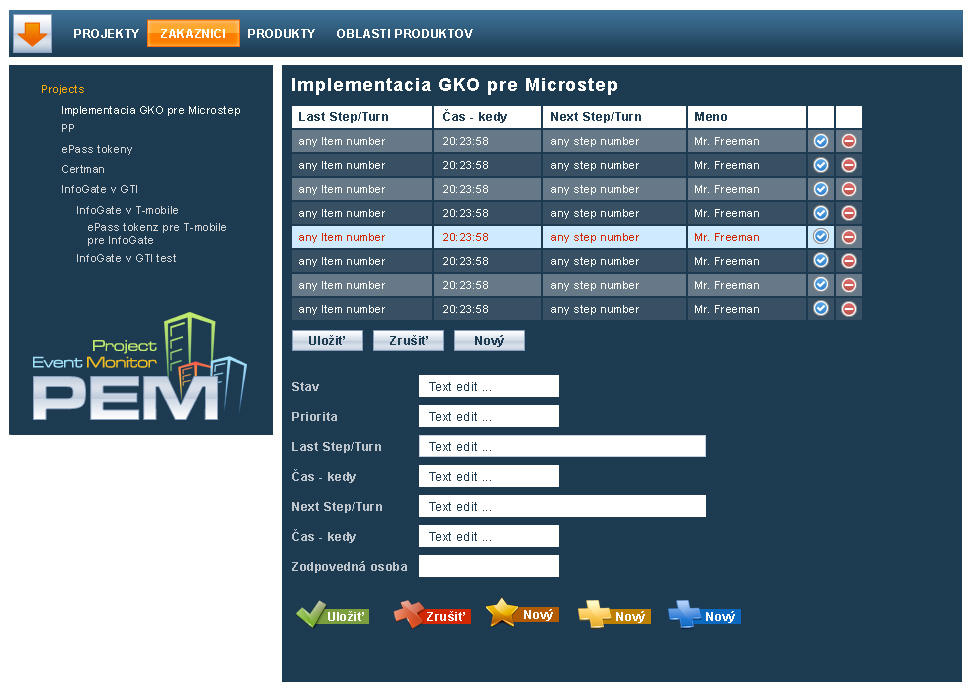The image size is (975, 691).
Task: Select InfoGate v GTI in the tree
Action: [99, 189]
